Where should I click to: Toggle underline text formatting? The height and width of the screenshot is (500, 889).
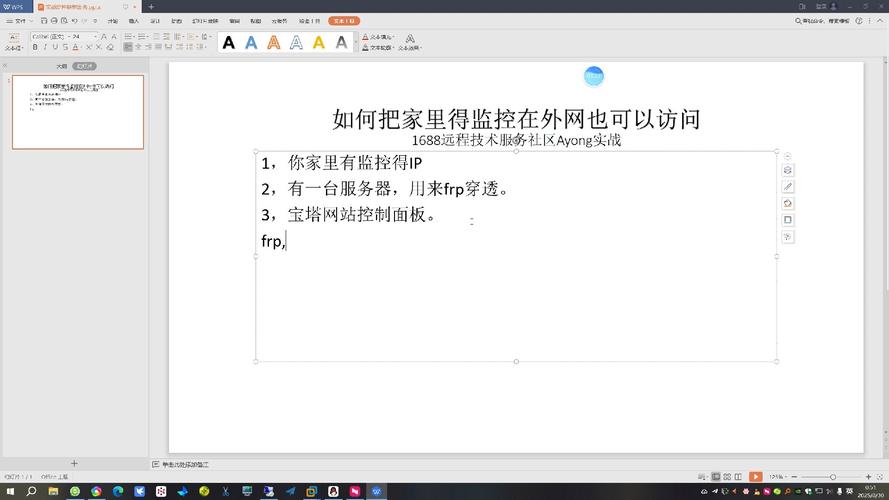coord(55,47)
